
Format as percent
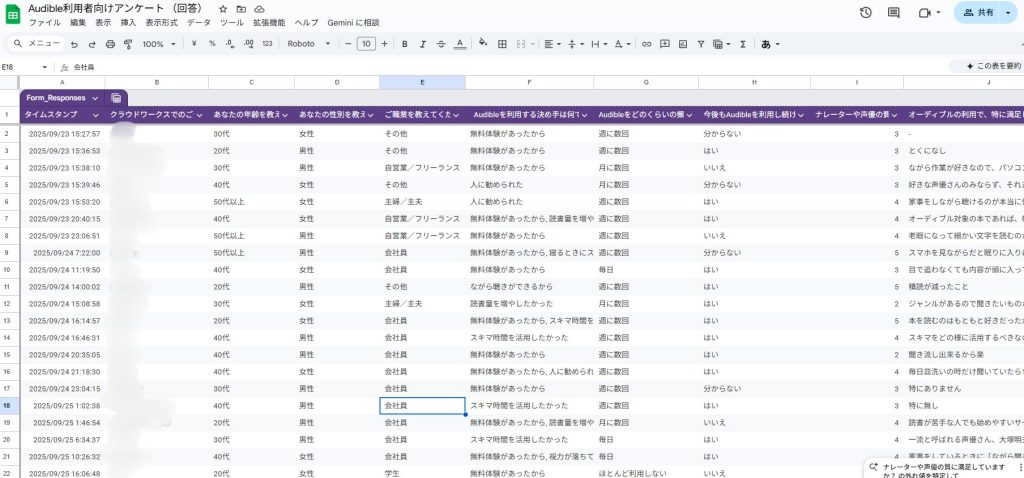(212, 44)
